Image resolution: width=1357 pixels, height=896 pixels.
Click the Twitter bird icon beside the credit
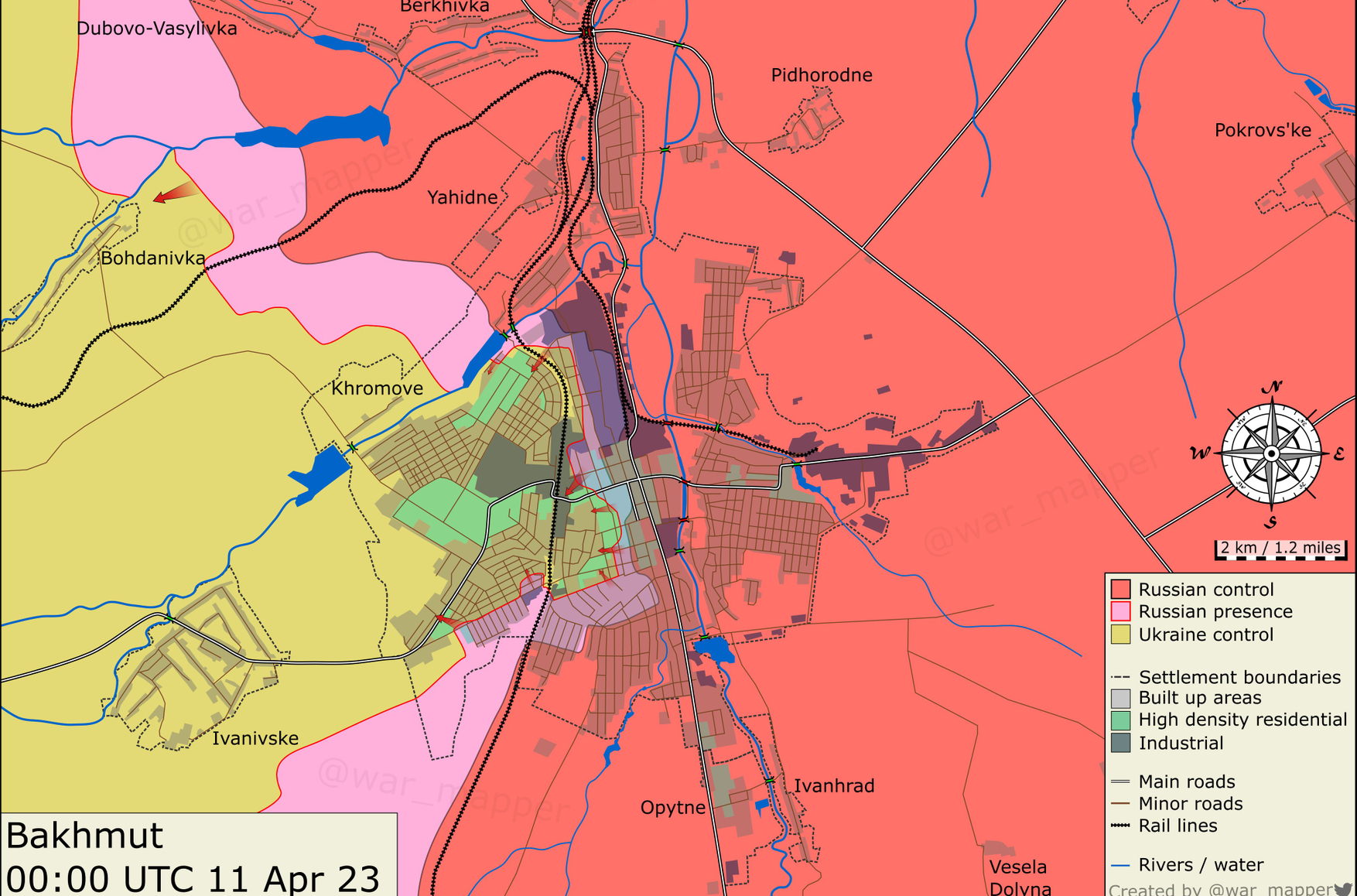click(1344, 889)
